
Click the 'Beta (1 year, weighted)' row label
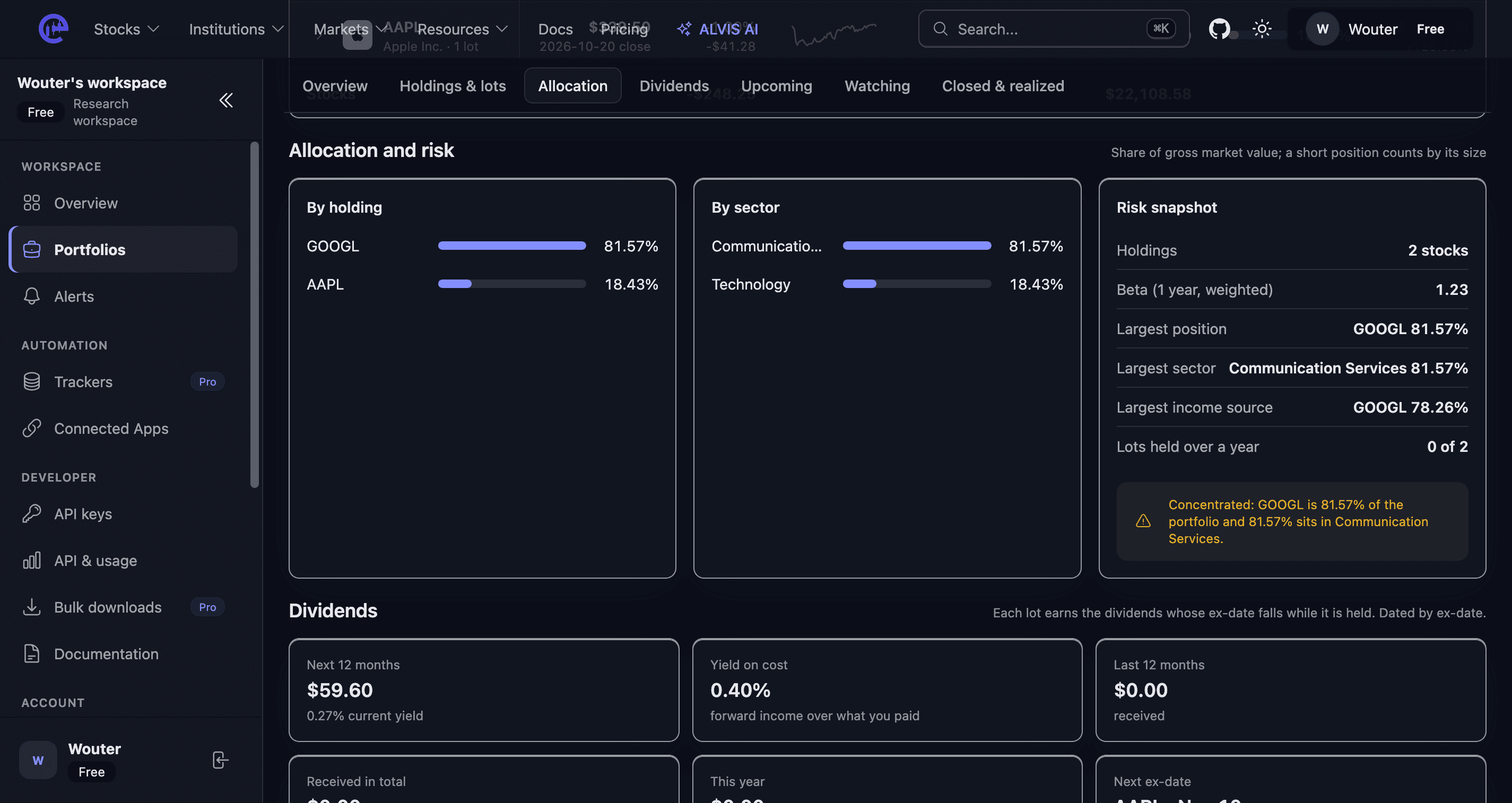(1194, 290)
